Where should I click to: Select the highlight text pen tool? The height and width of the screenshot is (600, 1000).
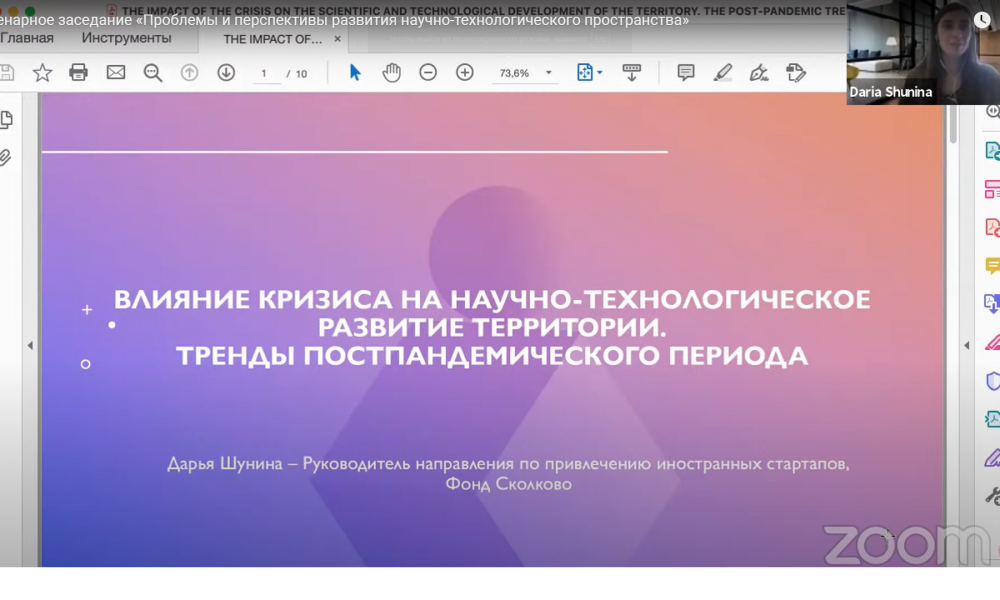pyautogui.click(x=723, y=73)
